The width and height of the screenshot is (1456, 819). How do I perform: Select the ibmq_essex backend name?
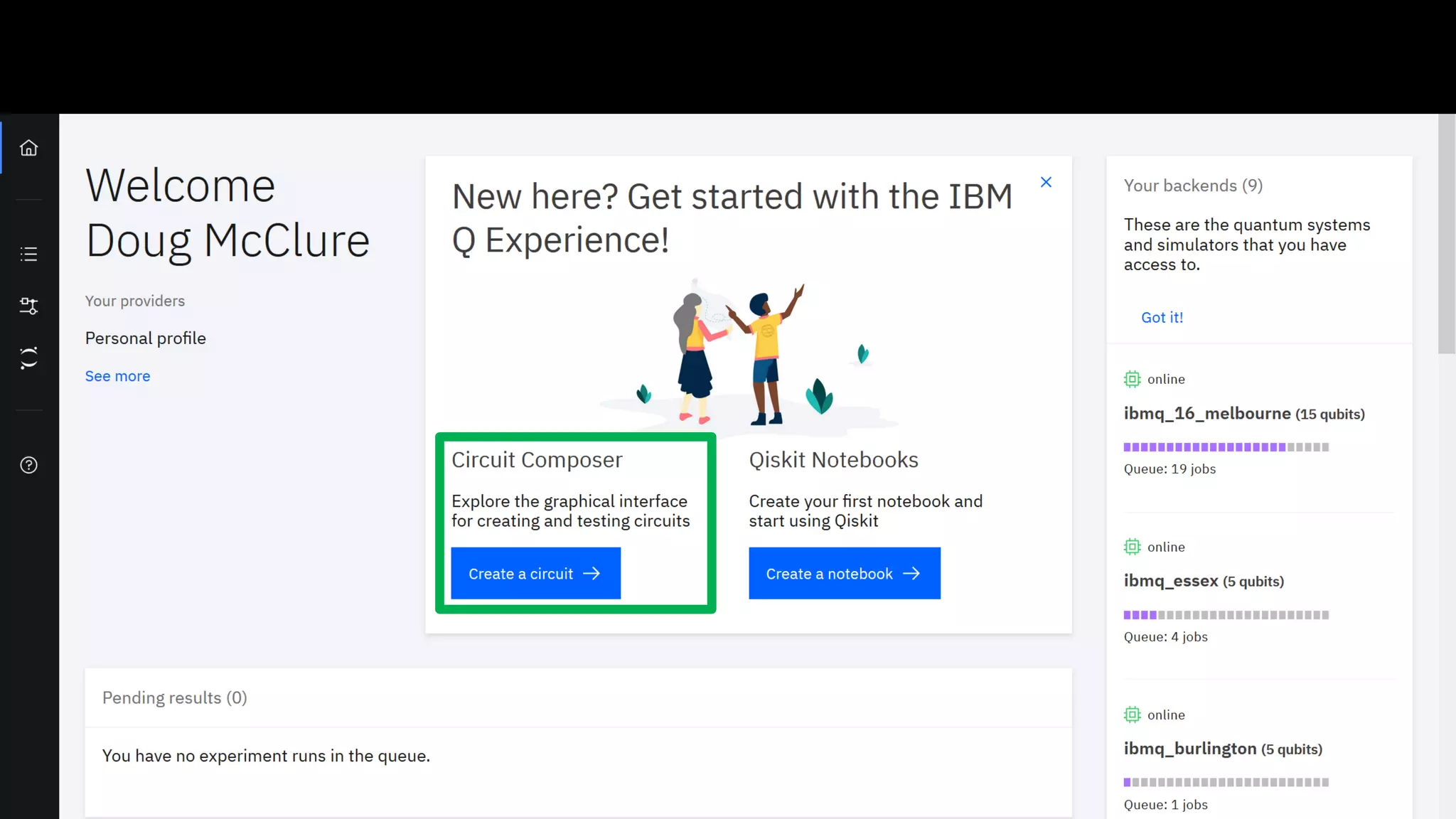coord(1171,581)
